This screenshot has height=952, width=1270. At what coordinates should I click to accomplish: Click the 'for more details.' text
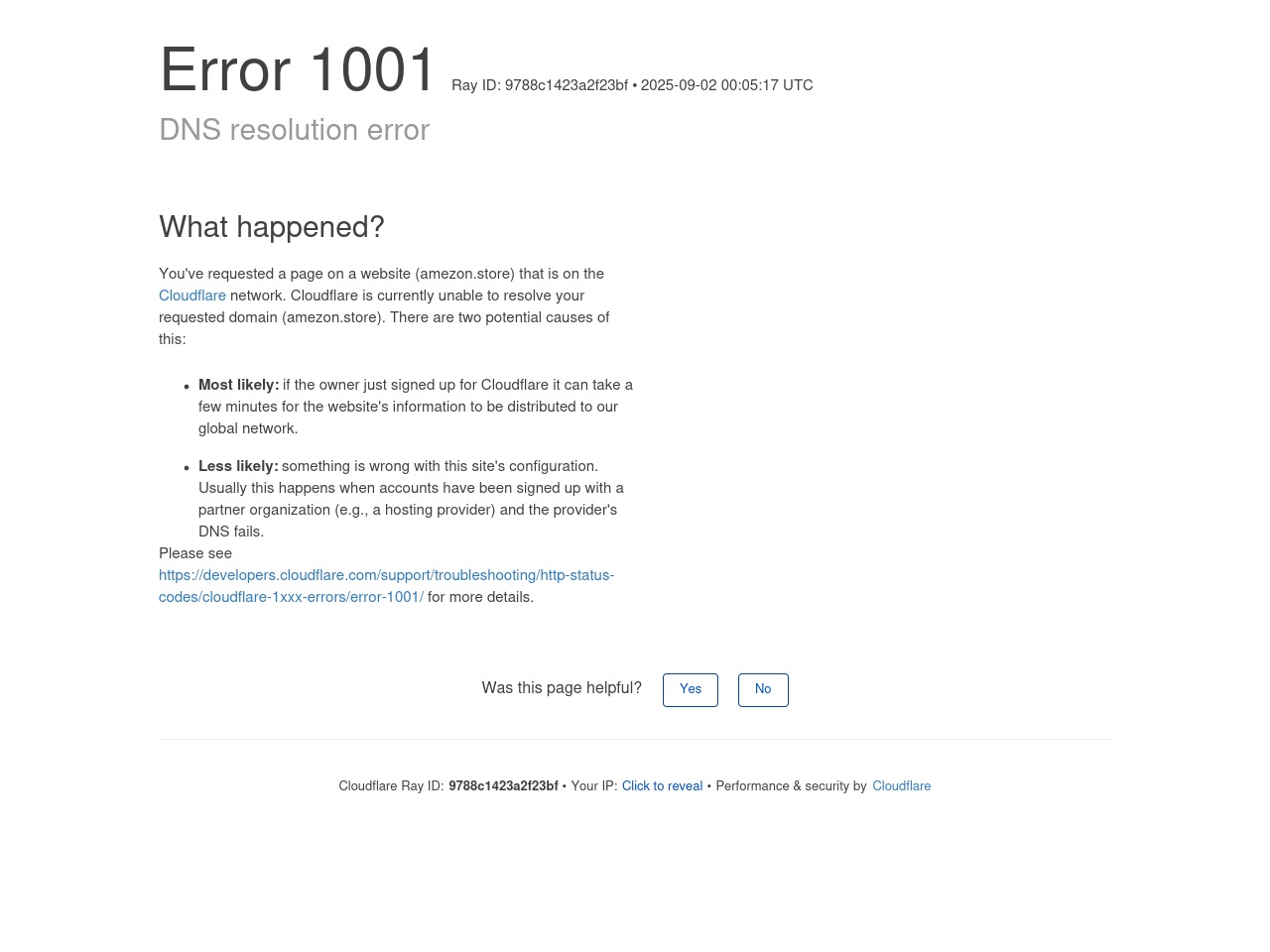point(480,597)
